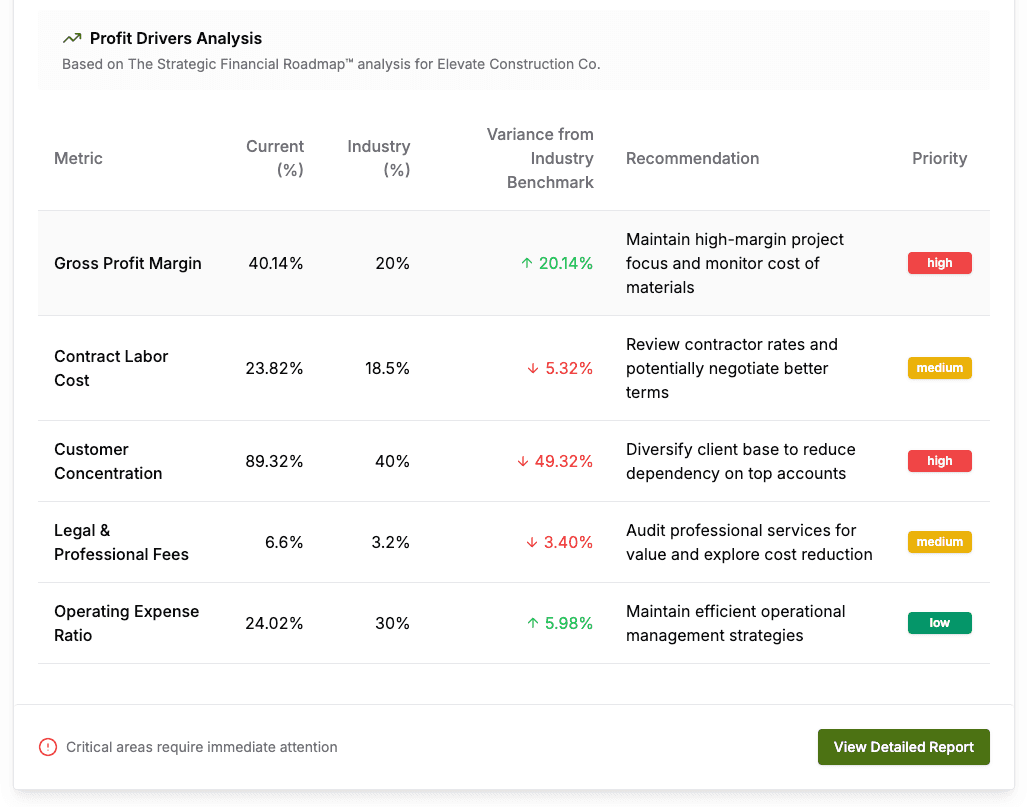This screenshot has width=1027, height=807.
Task: Toggle the low priority badge on Operating Expense Ratio
Action: [x=939, y=623]
